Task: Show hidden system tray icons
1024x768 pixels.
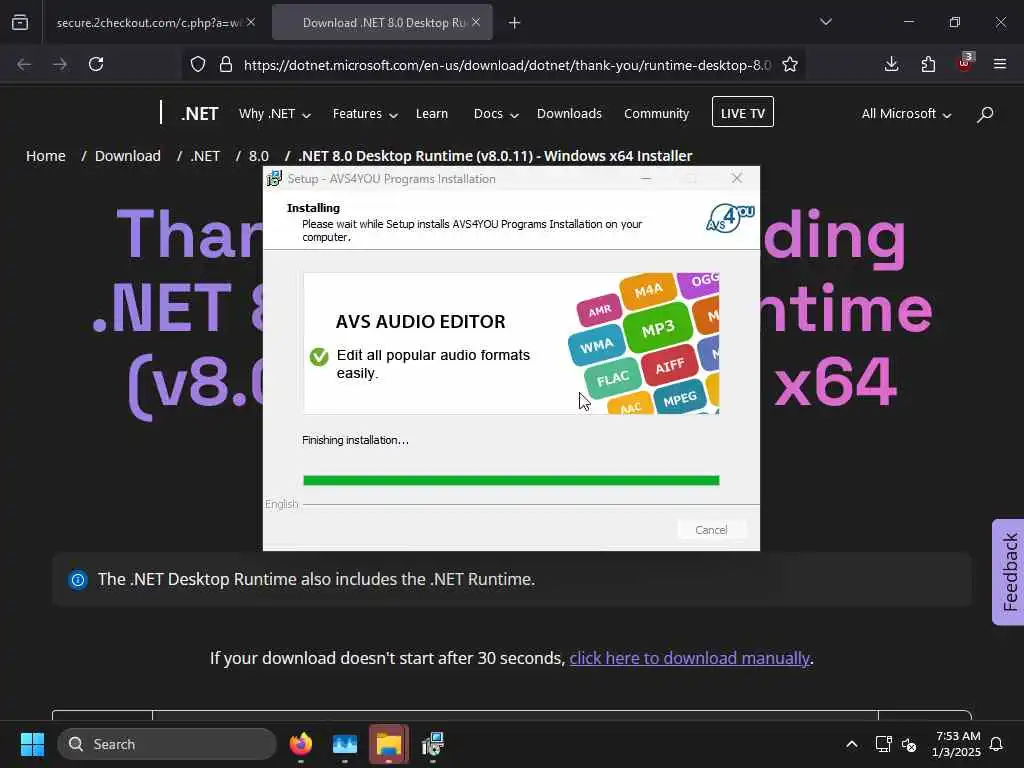Action: click(x=852, y=744)
